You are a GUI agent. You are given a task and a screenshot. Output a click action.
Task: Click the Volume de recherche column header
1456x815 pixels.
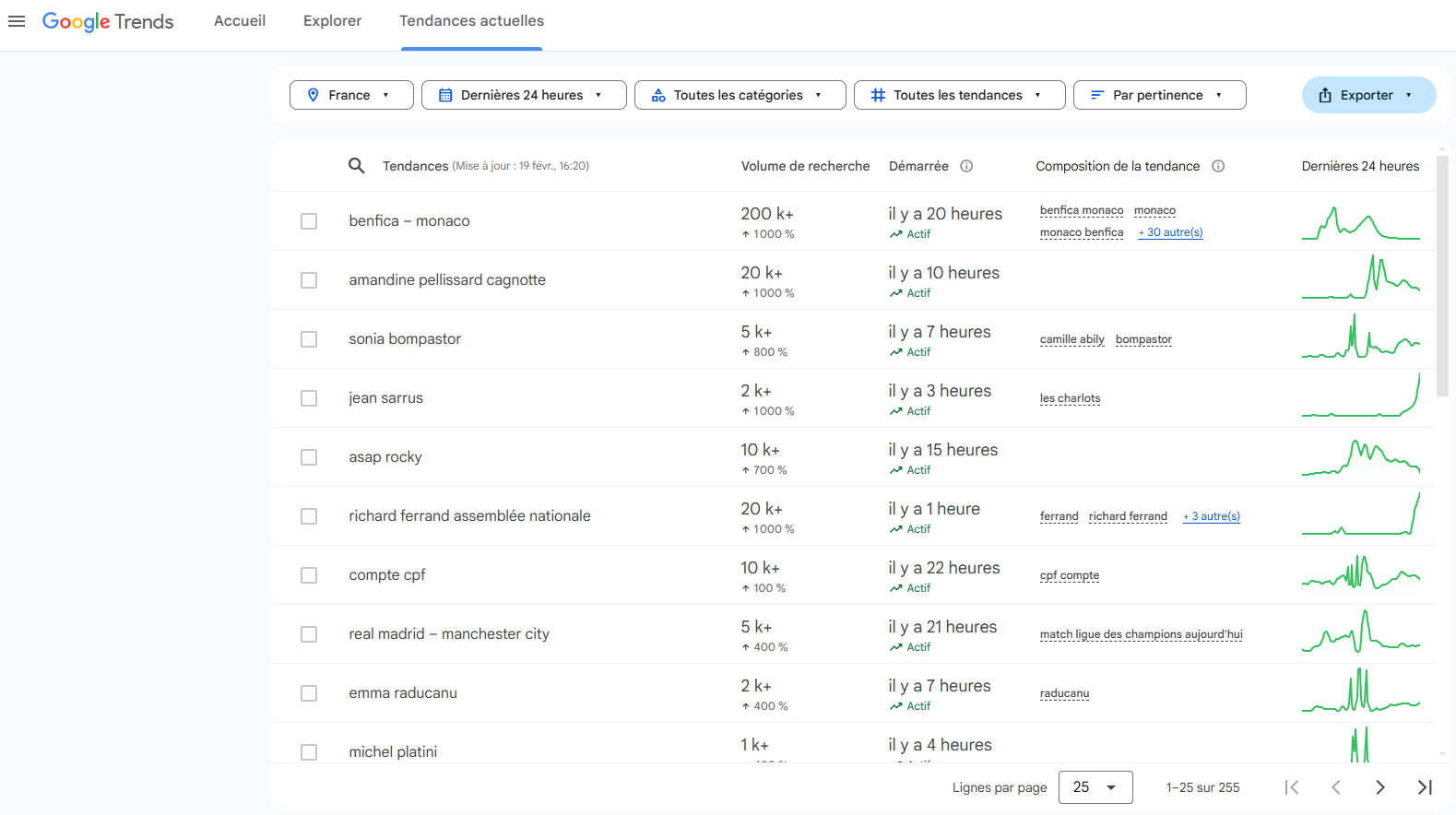pyautogui.click(x=805, y=166)
